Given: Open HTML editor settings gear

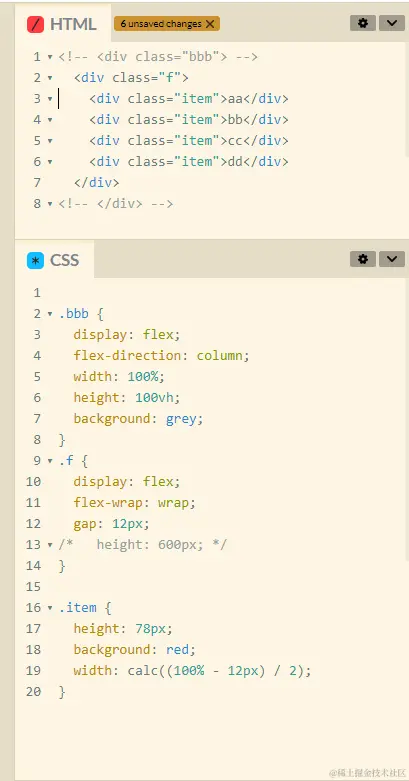Looking at the screenshot, I should click(x=363, y=23).
